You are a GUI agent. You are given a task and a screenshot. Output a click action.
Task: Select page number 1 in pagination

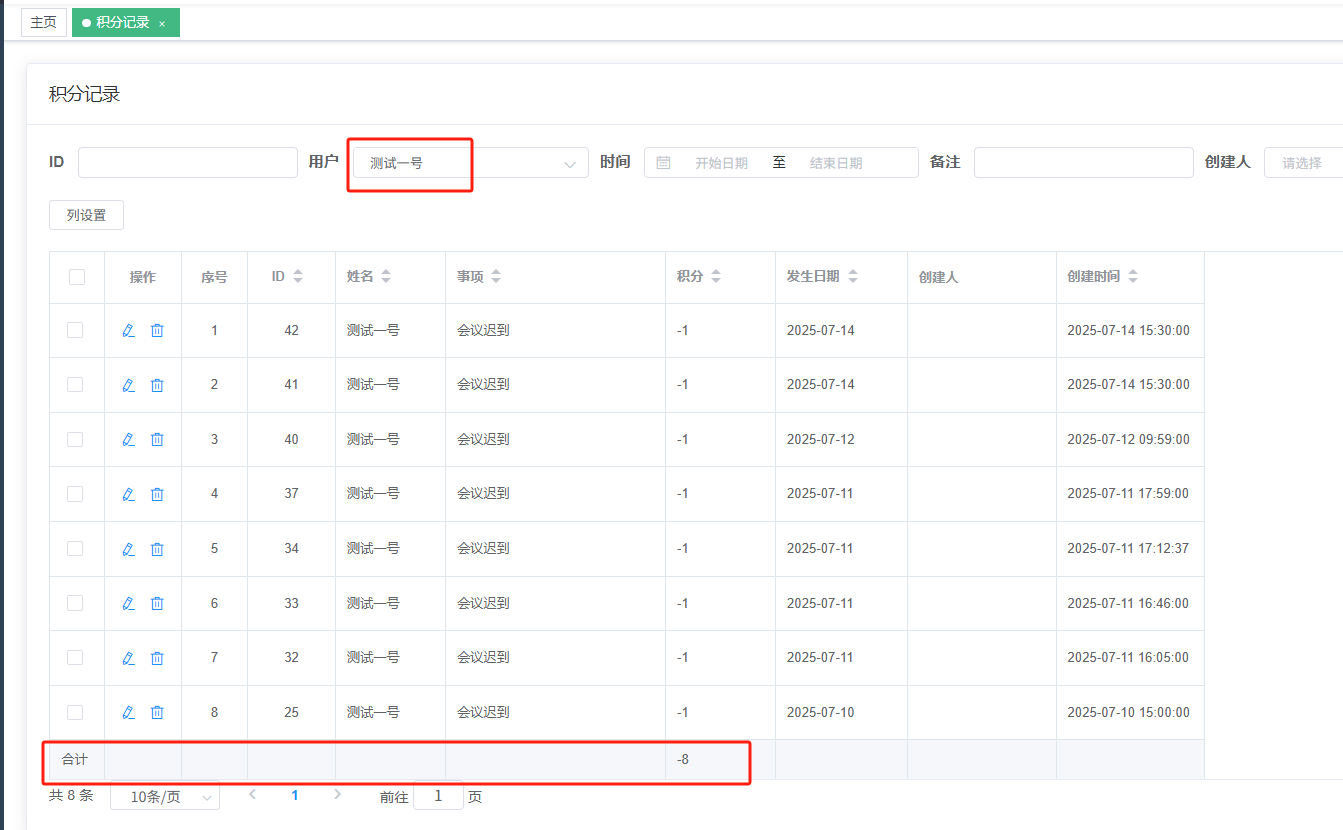[295, 795]
